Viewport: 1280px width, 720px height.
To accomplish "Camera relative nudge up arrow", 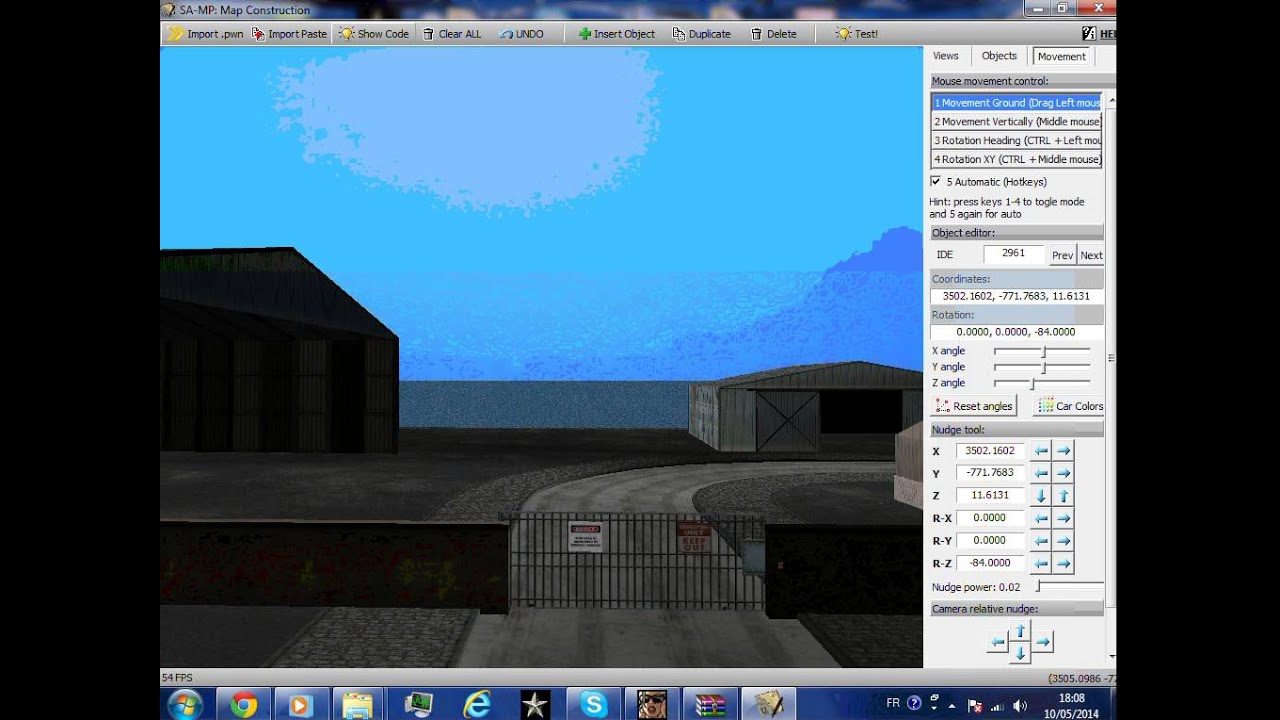I will click(x=1020, y=631).
